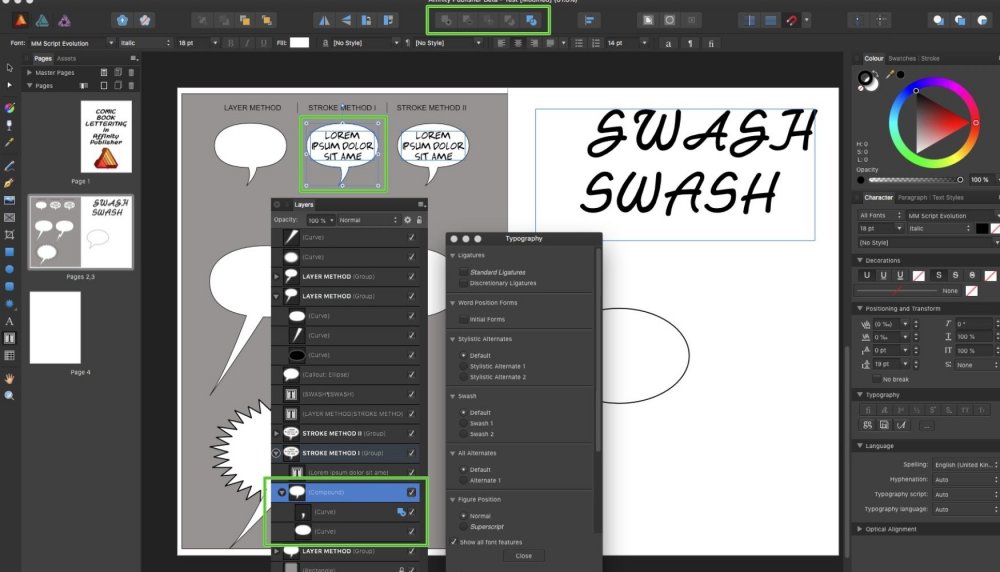Select the Zoom magnifier tool
Image resolution: width=1000 pixels, height=572 pixels.
[10, 395]
